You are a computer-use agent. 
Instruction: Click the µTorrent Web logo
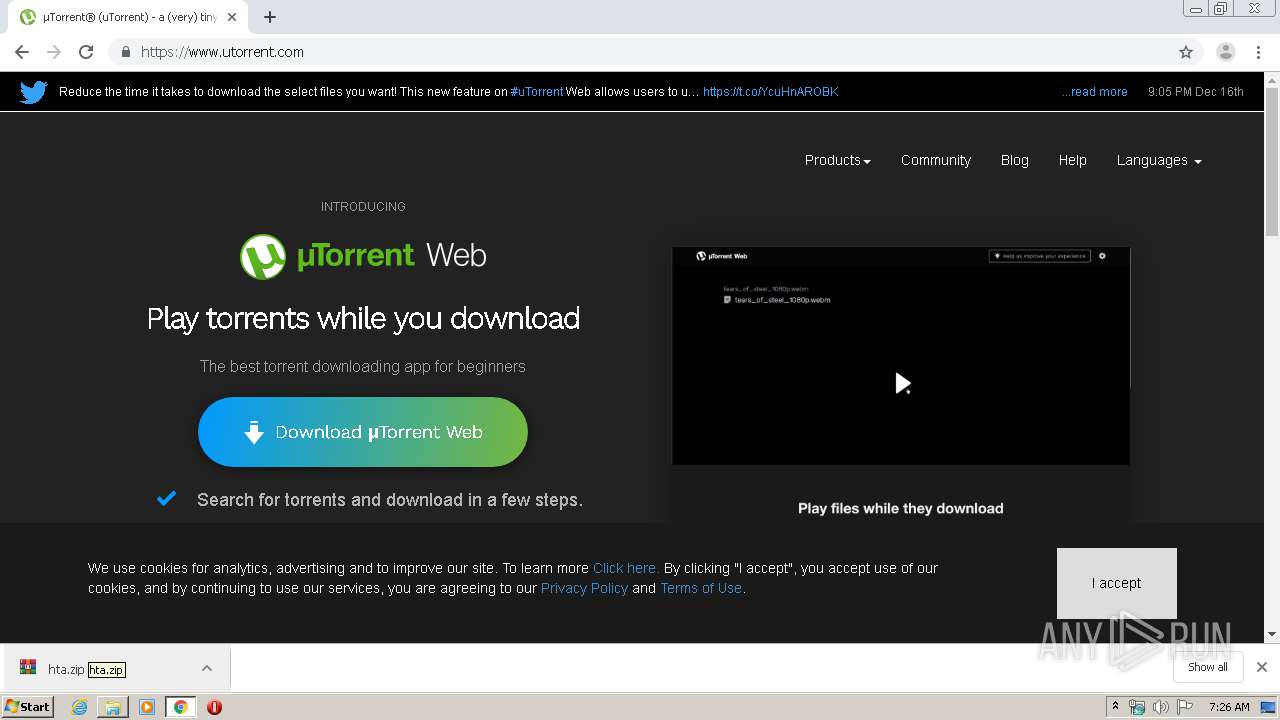click(x=363, y=256)
